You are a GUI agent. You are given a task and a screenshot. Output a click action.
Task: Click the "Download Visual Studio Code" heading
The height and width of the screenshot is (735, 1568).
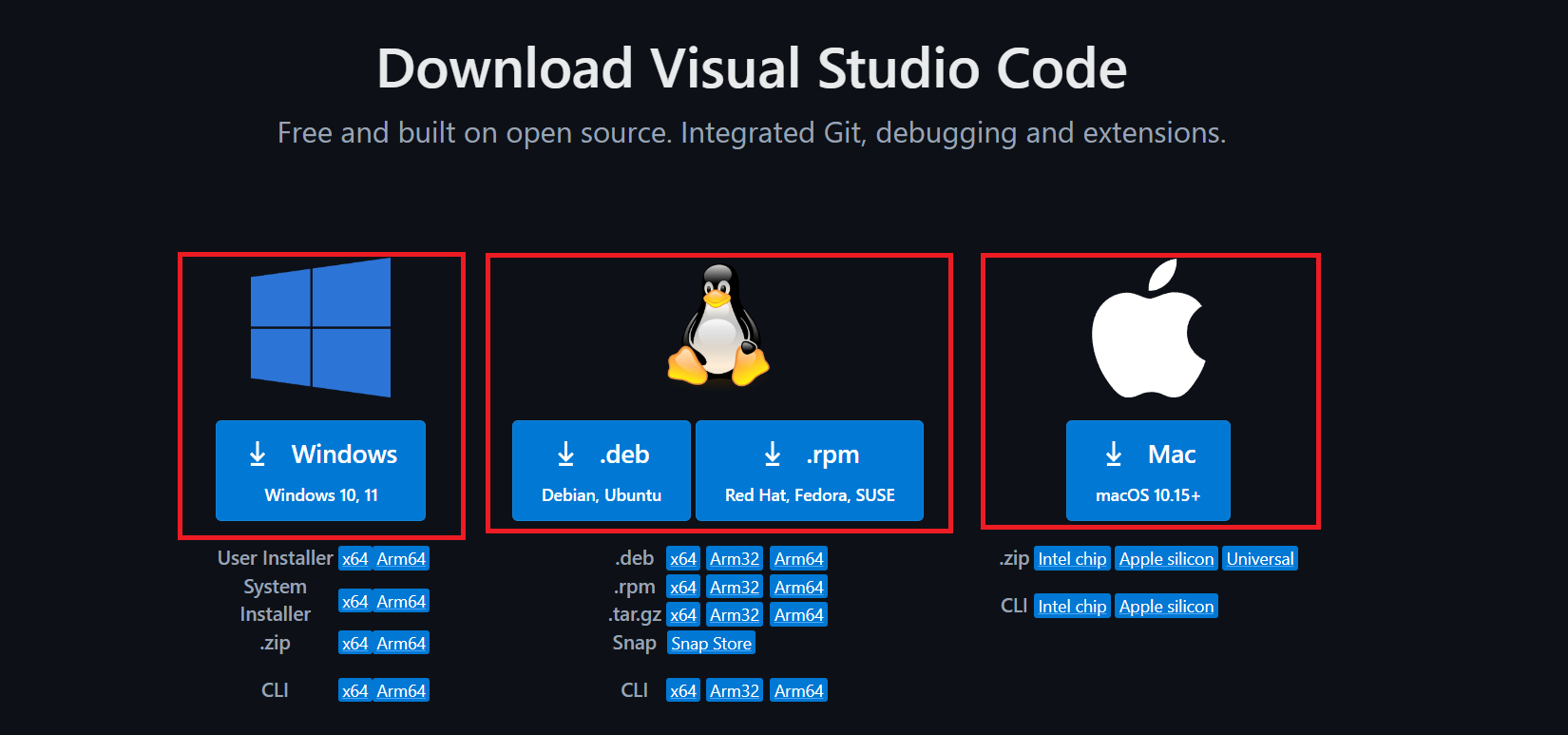[x=752, y=68]
